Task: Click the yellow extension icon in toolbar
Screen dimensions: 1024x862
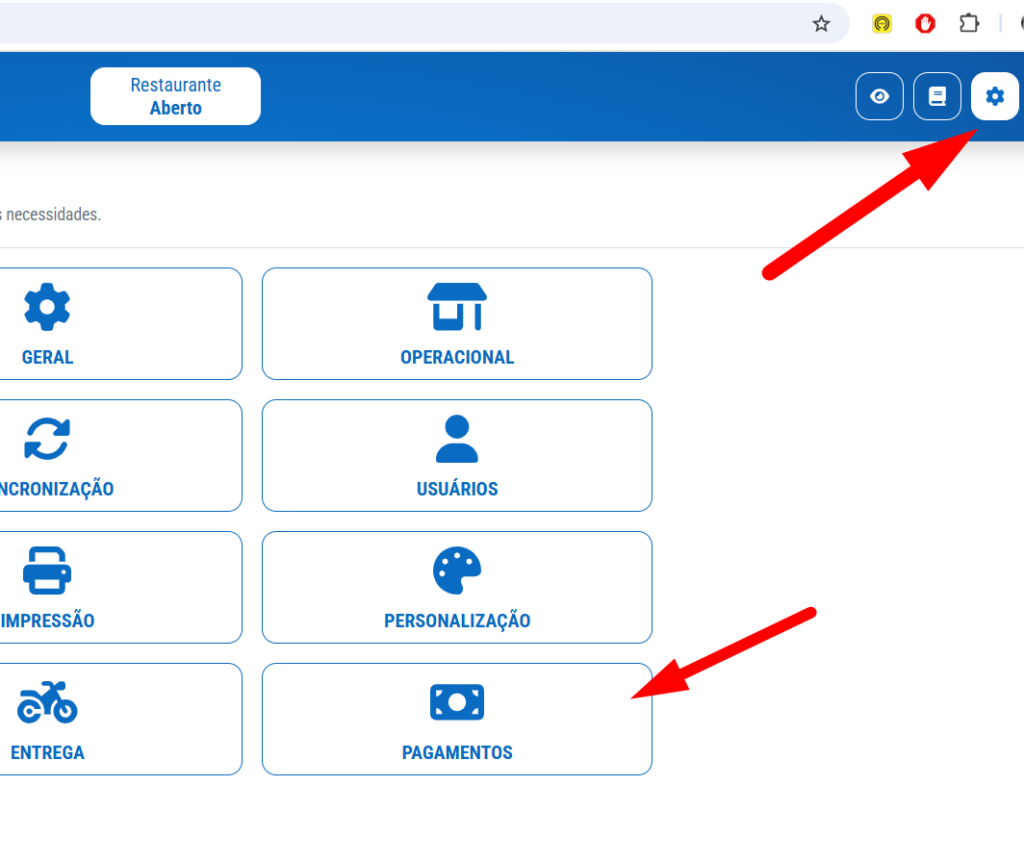Action: 882,24
